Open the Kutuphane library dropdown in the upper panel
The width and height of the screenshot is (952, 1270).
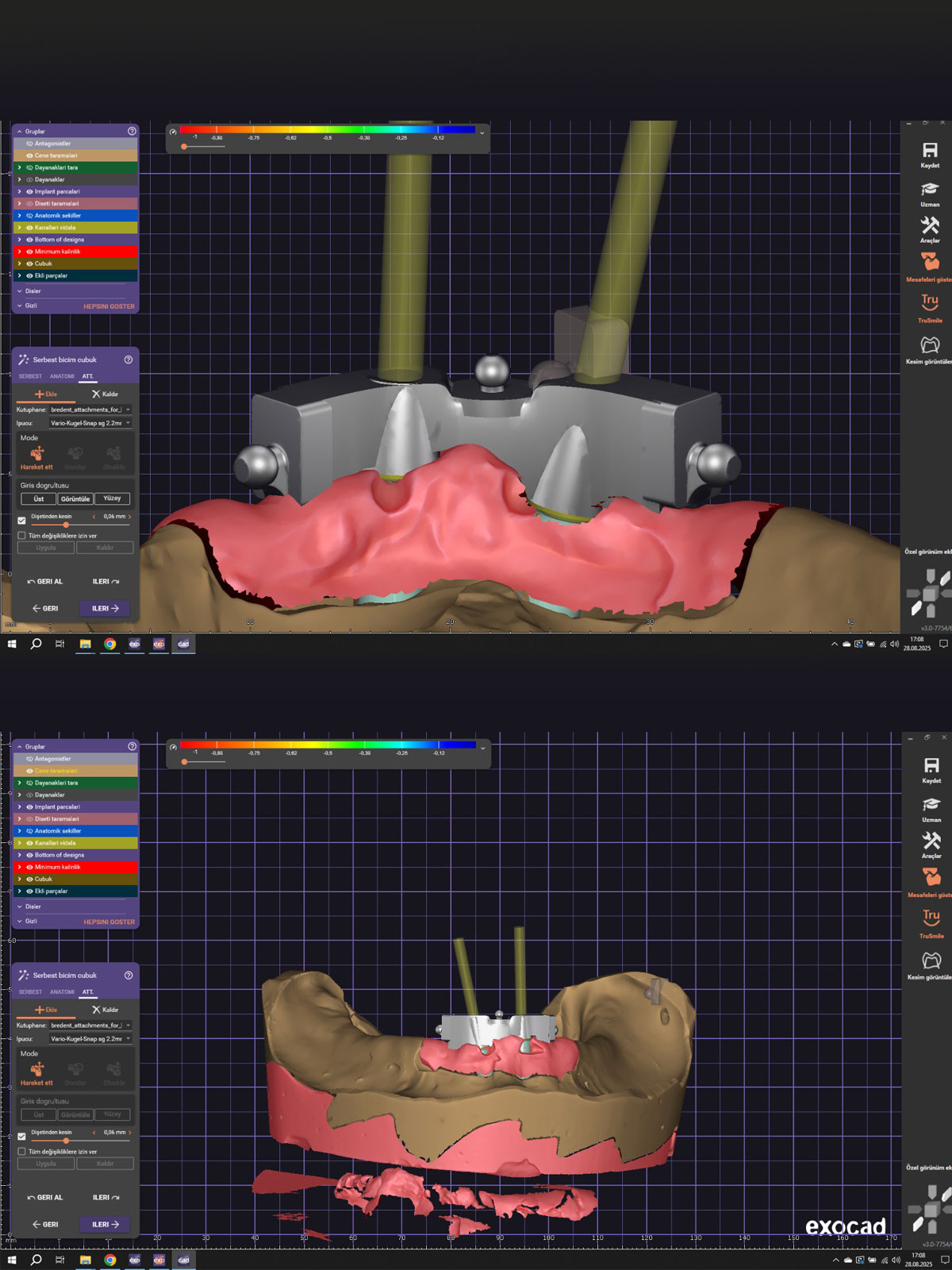pyautogui.click(x=90, y=410)
